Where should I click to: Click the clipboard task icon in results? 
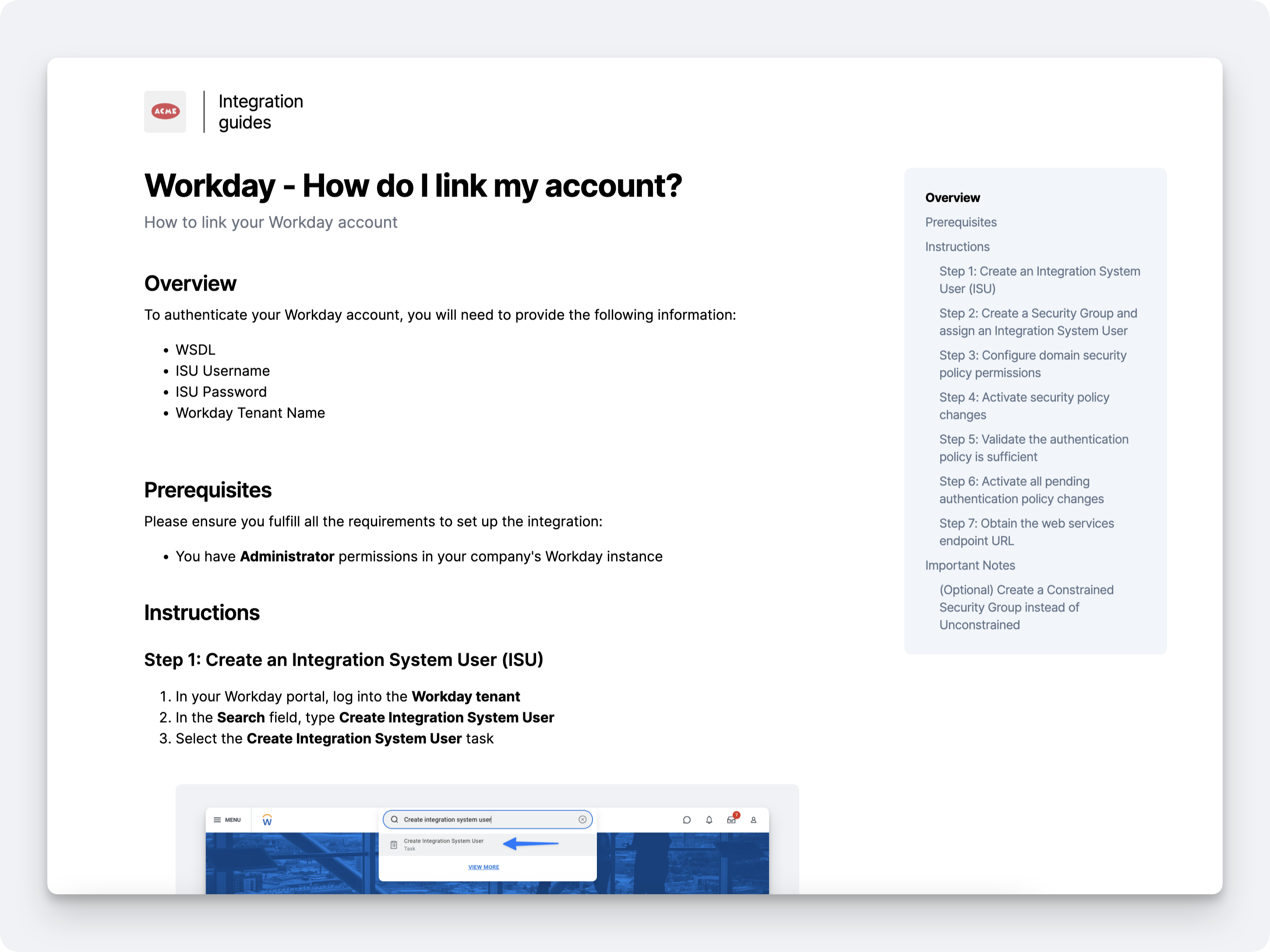[394, 845]
